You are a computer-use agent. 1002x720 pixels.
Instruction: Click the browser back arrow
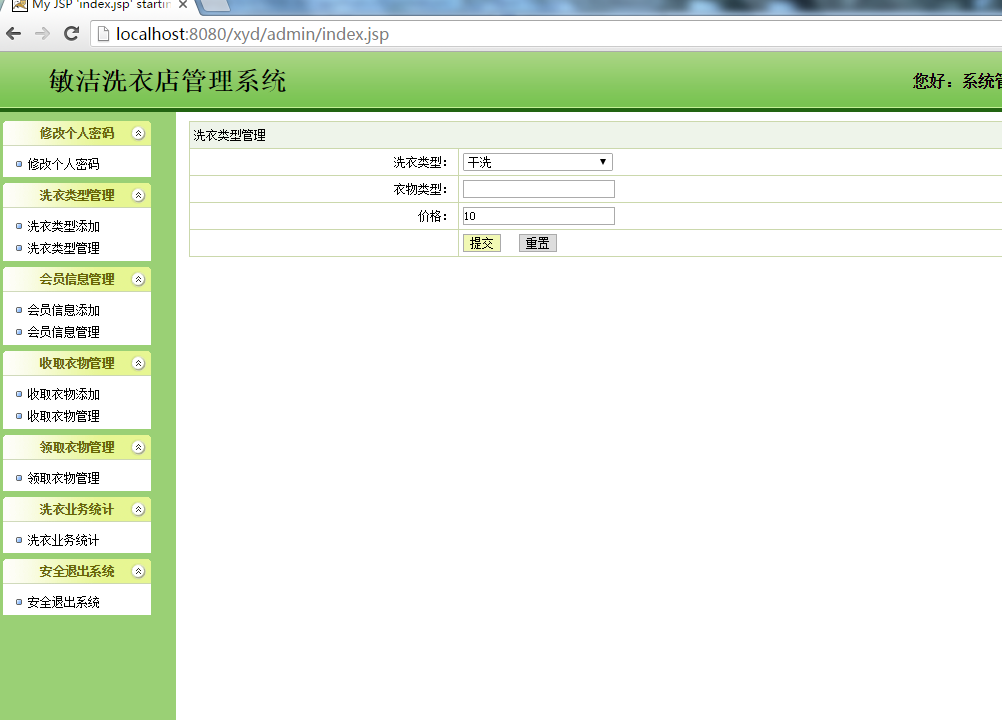pos(13,34)
